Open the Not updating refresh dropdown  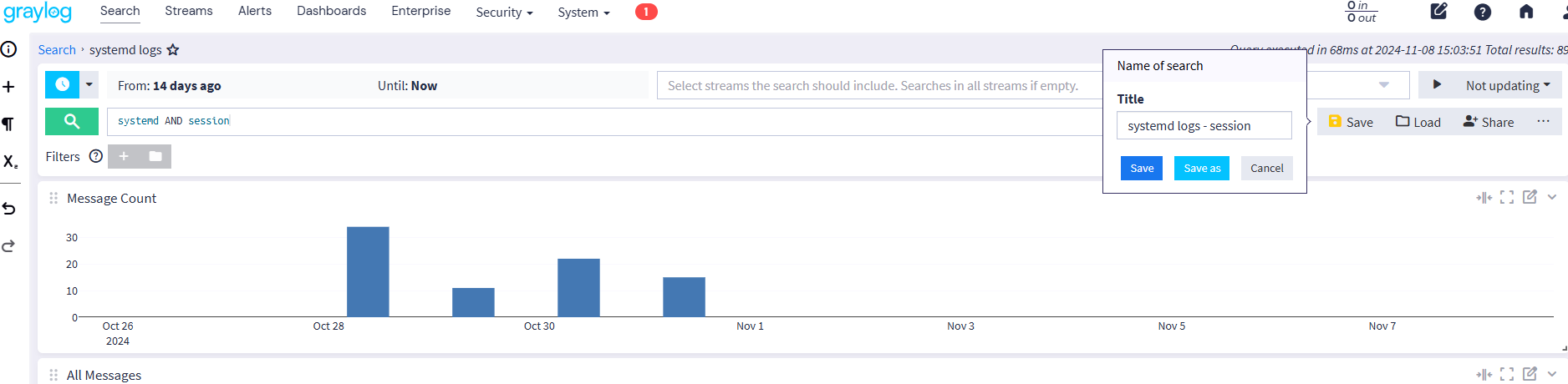pos(1507,85)
